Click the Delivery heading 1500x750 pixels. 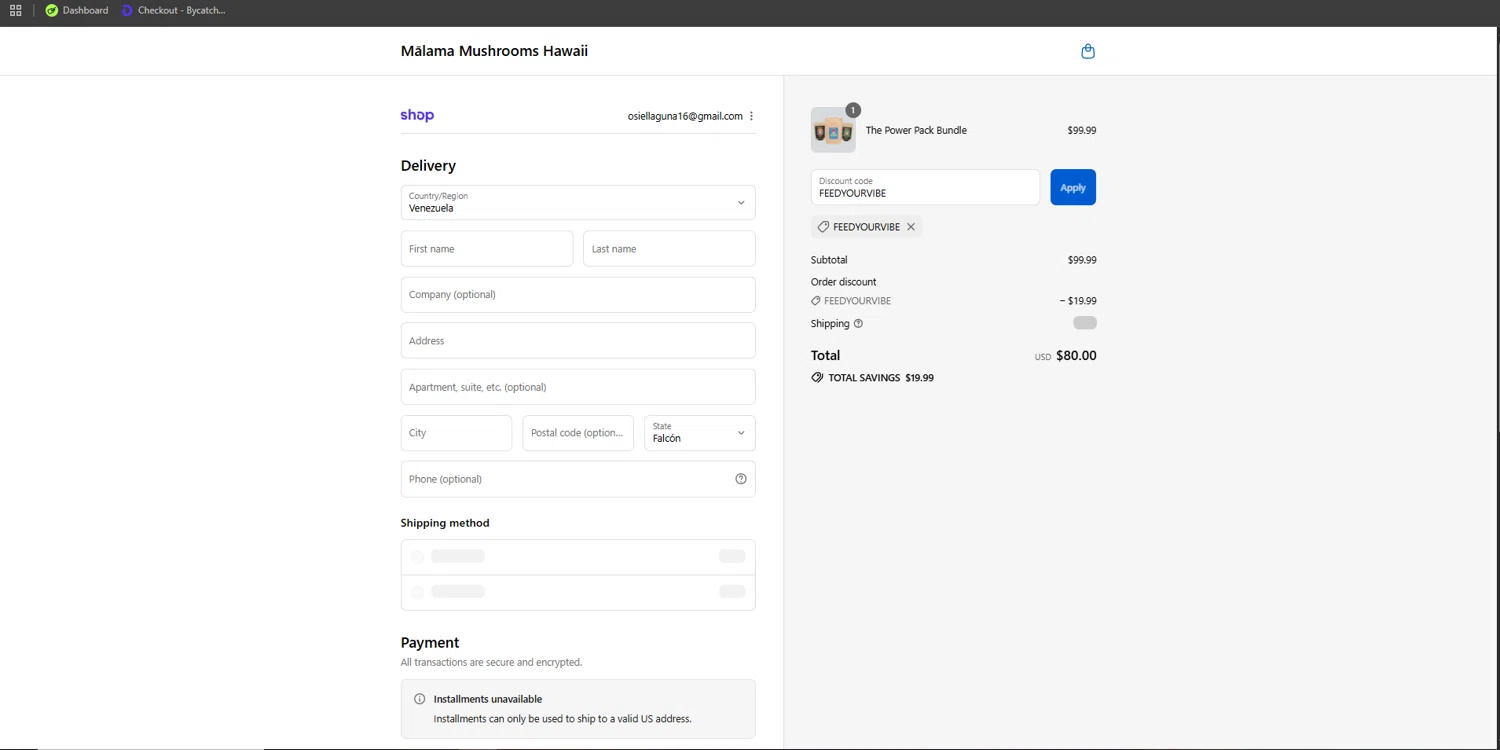point(428,166)
